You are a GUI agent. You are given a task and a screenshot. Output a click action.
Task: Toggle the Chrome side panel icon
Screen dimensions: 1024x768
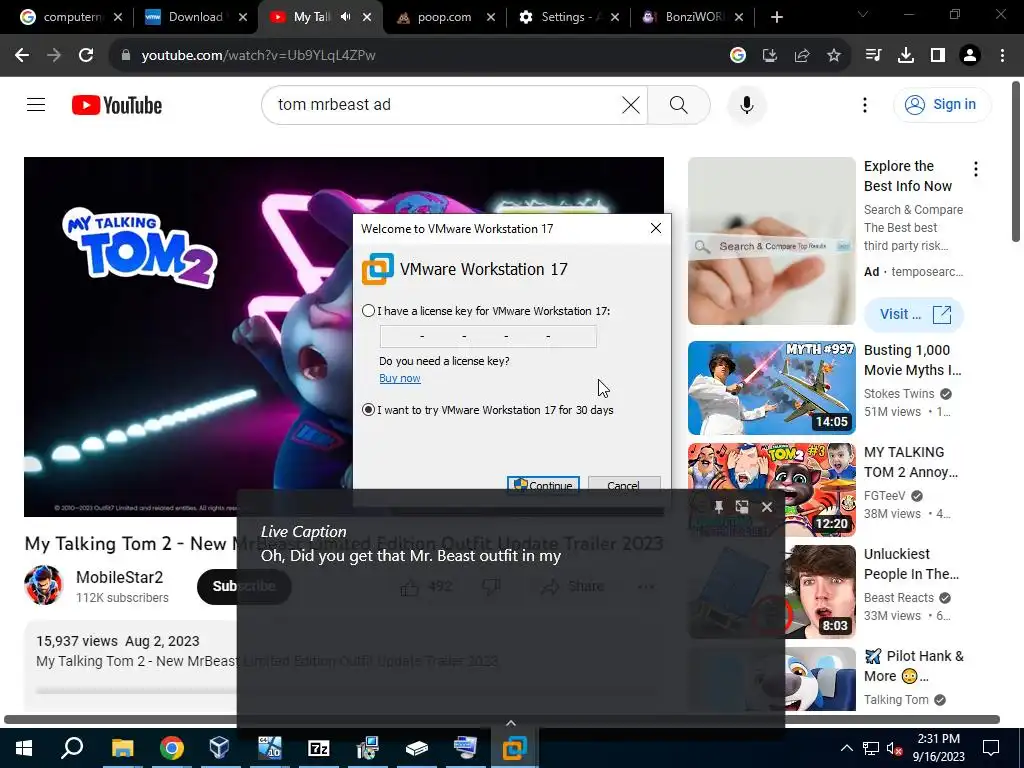coord(938,56)
